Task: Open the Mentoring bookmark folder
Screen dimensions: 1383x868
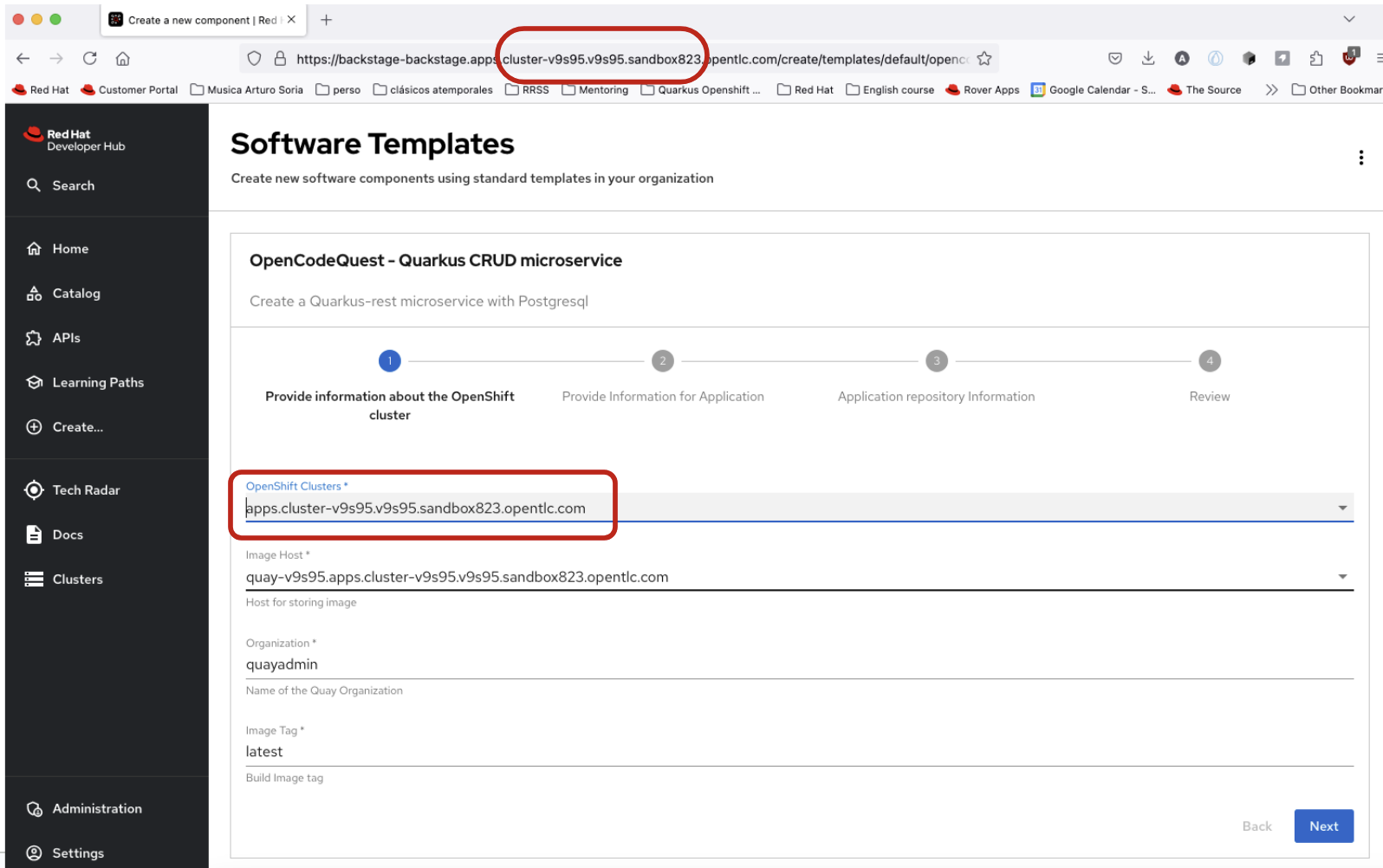Action: (x=595, y=90)
